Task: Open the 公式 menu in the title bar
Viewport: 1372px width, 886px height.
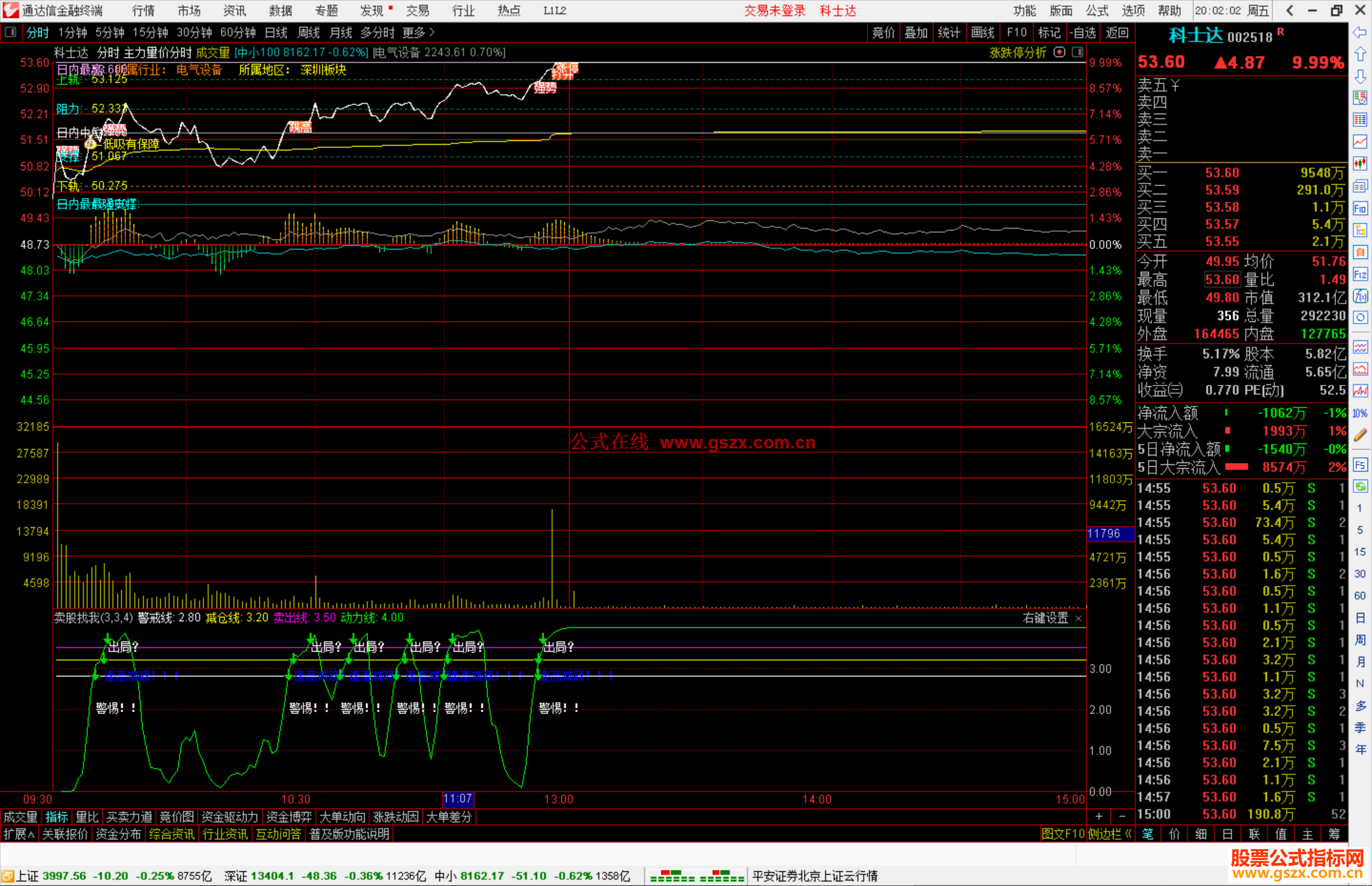Action: pyautogui.click(x=1097, y=11)
